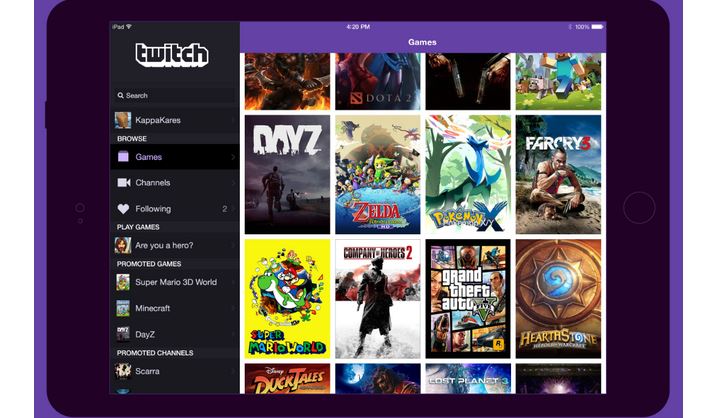Tap the Are you a hero? avatar

pyautogui.click(x=123, y=245)
